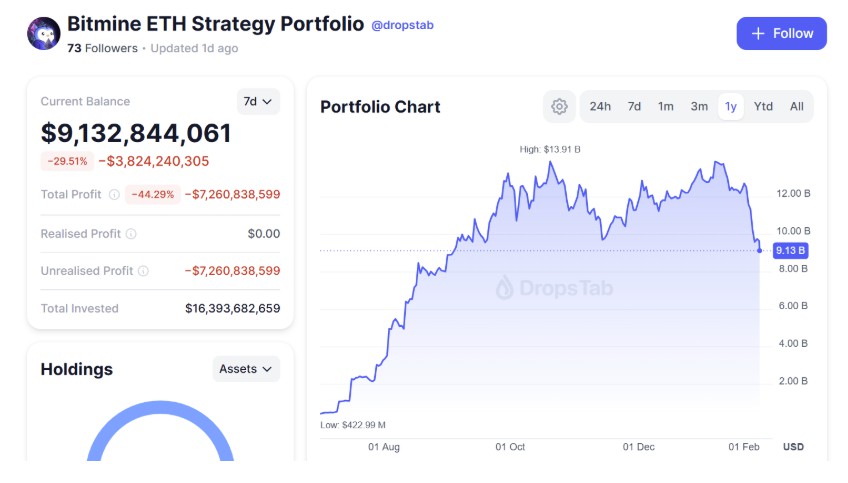848x483 pixels.
Task: Switch chart to Ytd range
Action: click(x=763, y=107)
